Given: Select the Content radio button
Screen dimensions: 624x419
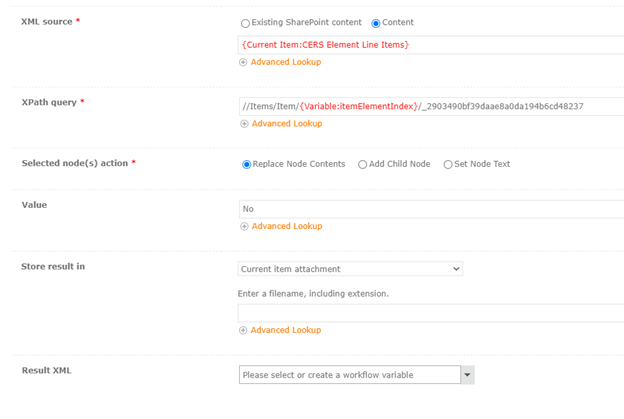Looking at the screenshot, I should click(375, 23).
